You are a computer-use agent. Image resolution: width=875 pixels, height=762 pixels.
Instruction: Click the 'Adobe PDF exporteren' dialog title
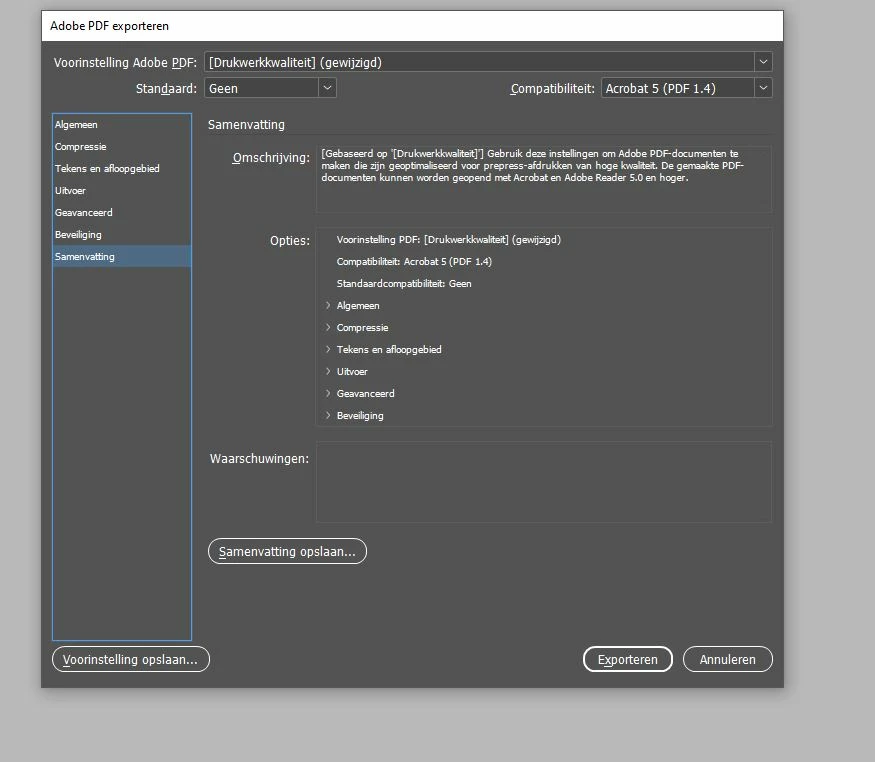109,26
